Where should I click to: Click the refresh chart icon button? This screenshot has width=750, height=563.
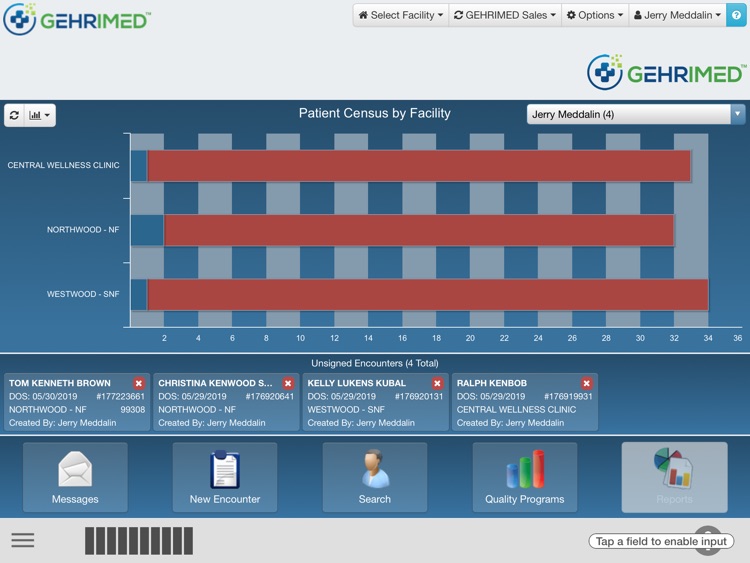tap(14, 115)
